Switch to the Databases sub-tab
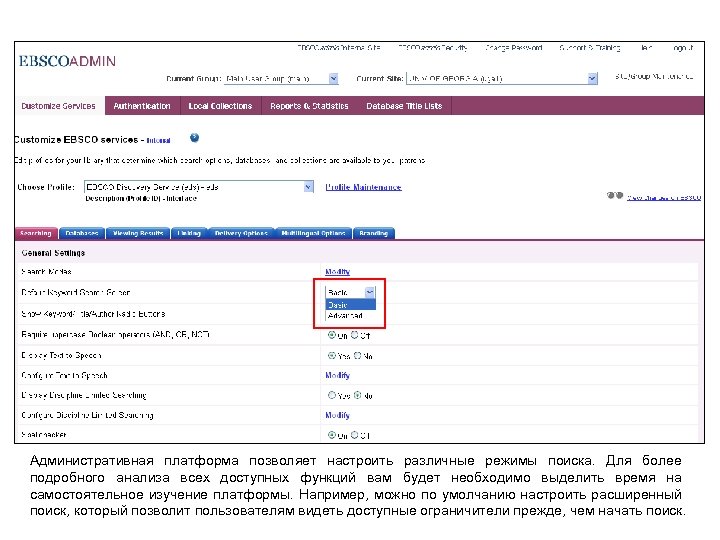Image resolution: width=720 pixels, height=540 pixels. (x=82, y=233)
